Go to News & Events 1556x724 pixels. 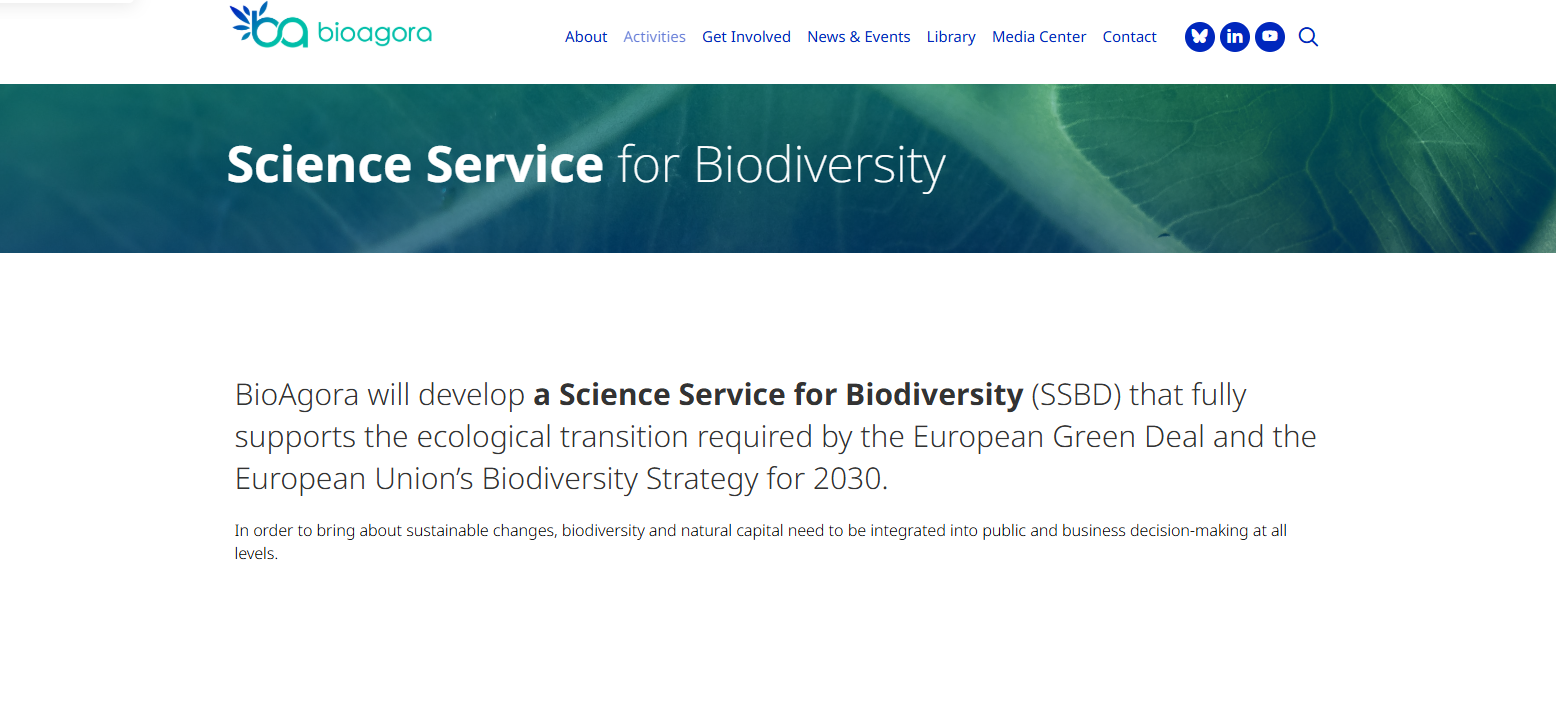pyautogui.click(x=858, y=37)
